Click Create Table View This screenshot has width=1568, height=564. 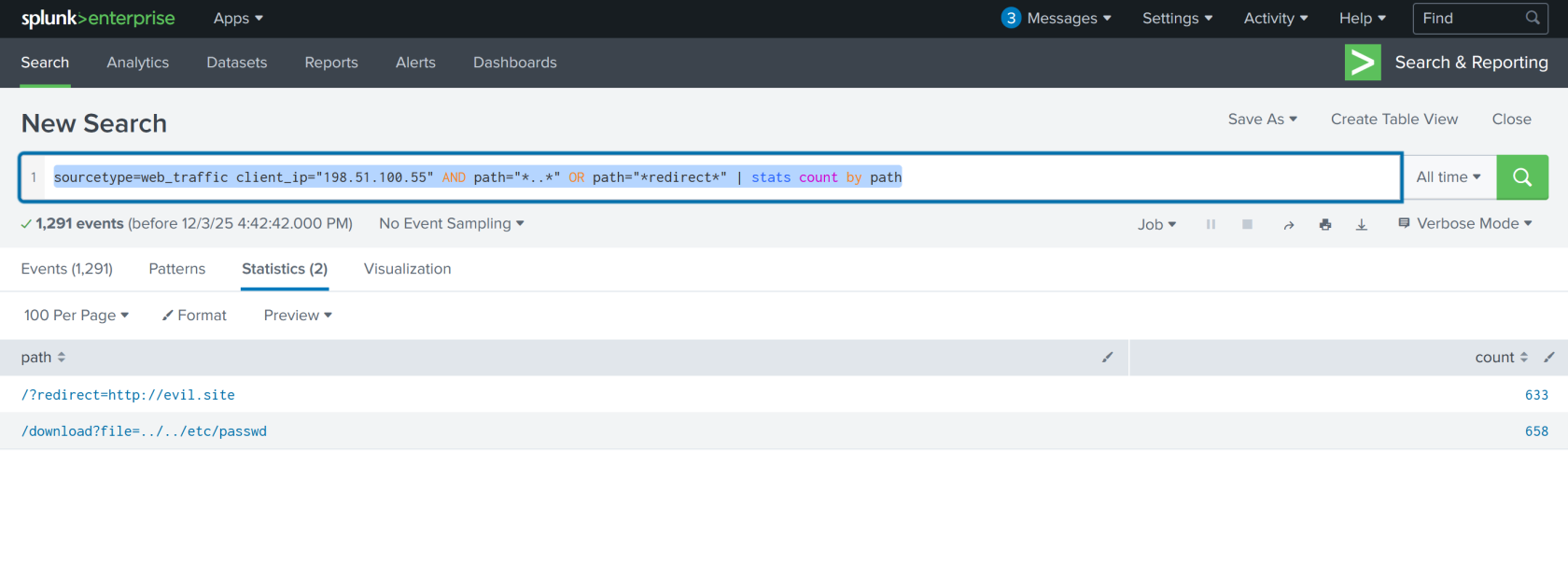[1394, 120]
